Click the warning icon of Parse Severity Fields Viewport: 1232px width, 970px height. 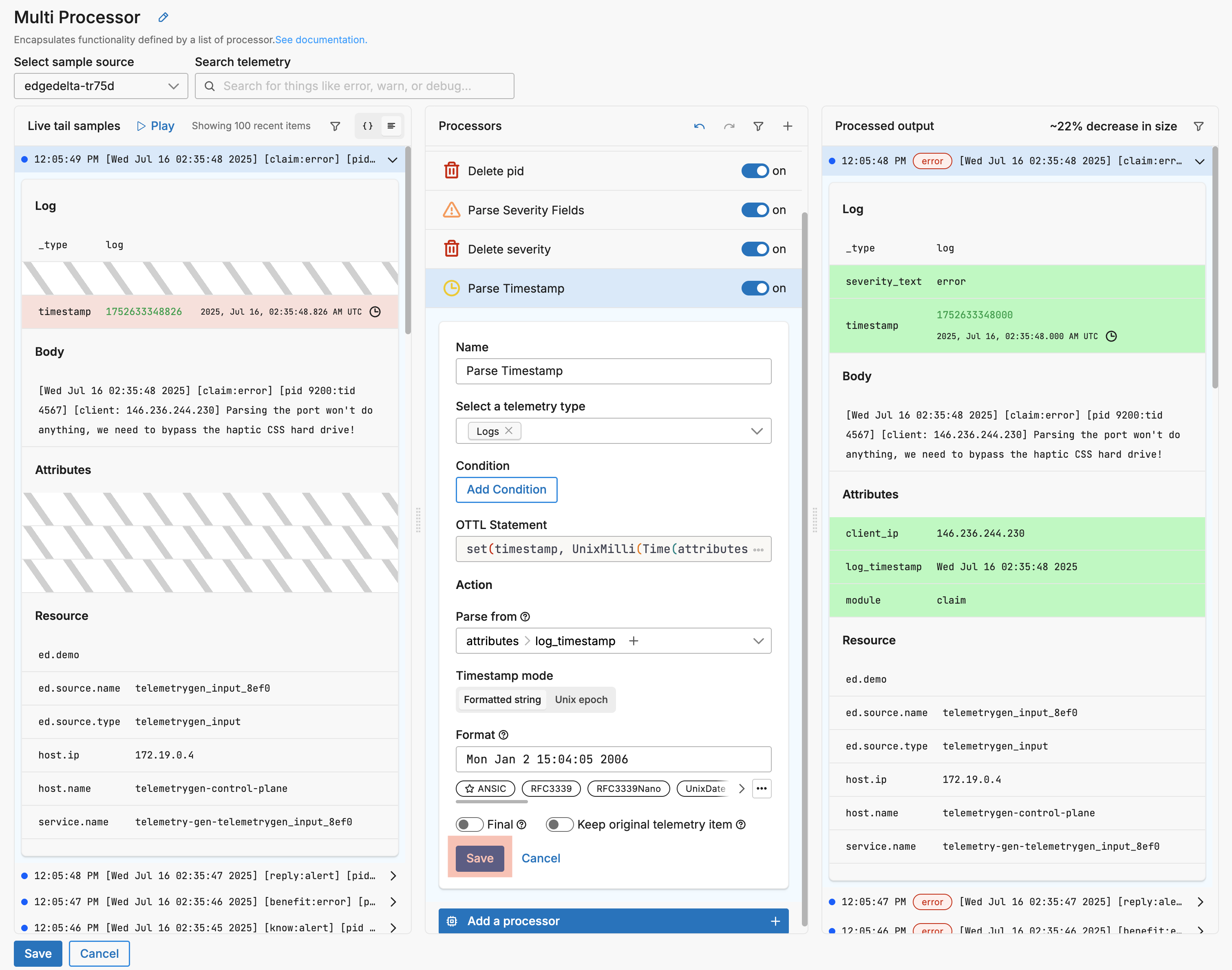452,209
